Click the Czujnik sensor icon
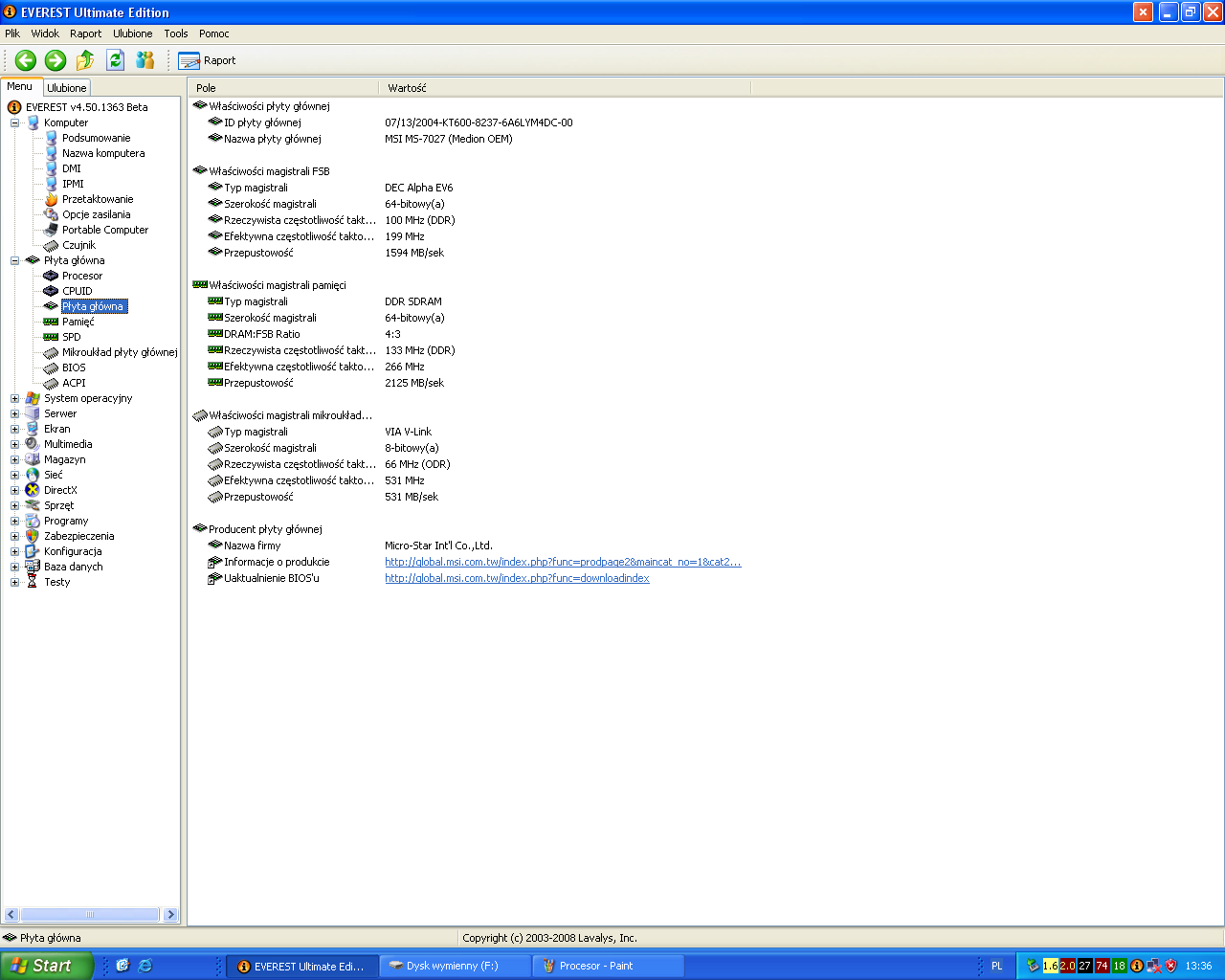The image size is (1225, 980). click(52, 245)
